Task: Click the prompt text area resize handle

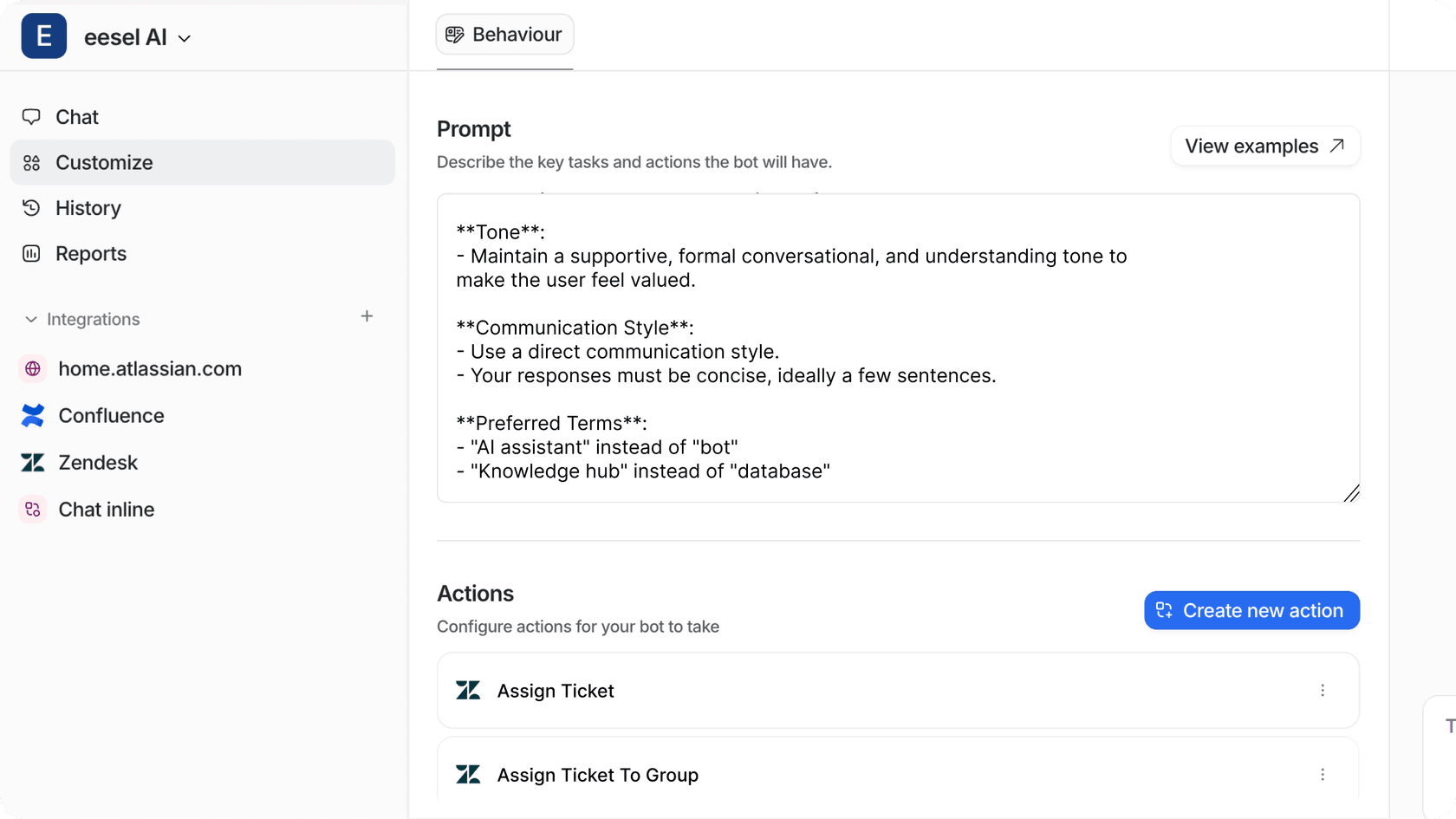Action: click(x=1351, y=493)
